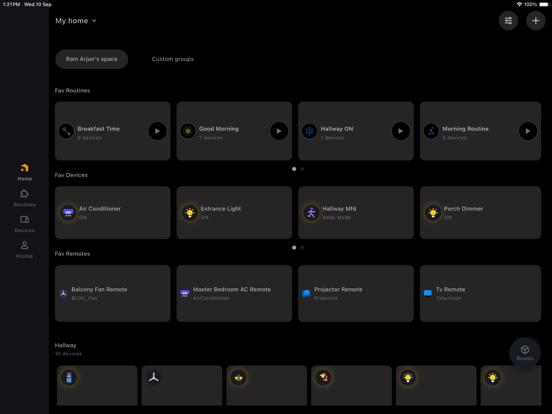The height and width of the screenshot is (414, 552).
Task: Open the Projector Remote
Action: tap(356, 293)
